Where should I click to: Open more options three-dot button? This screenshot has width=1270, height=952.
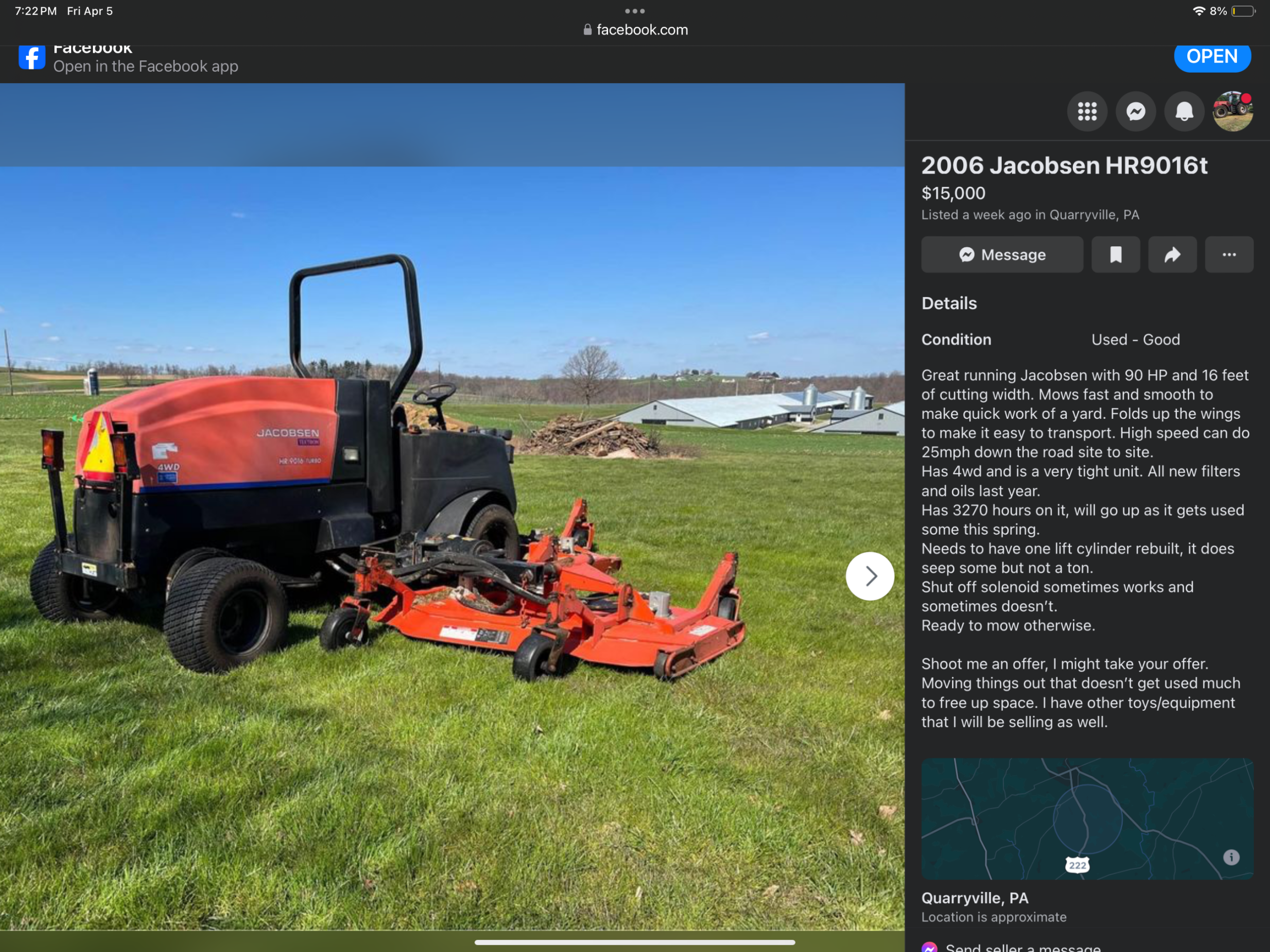1229,255
